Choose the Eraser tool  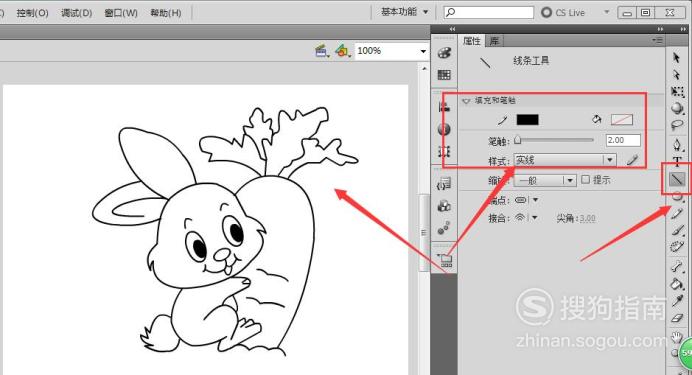[677, 318]
